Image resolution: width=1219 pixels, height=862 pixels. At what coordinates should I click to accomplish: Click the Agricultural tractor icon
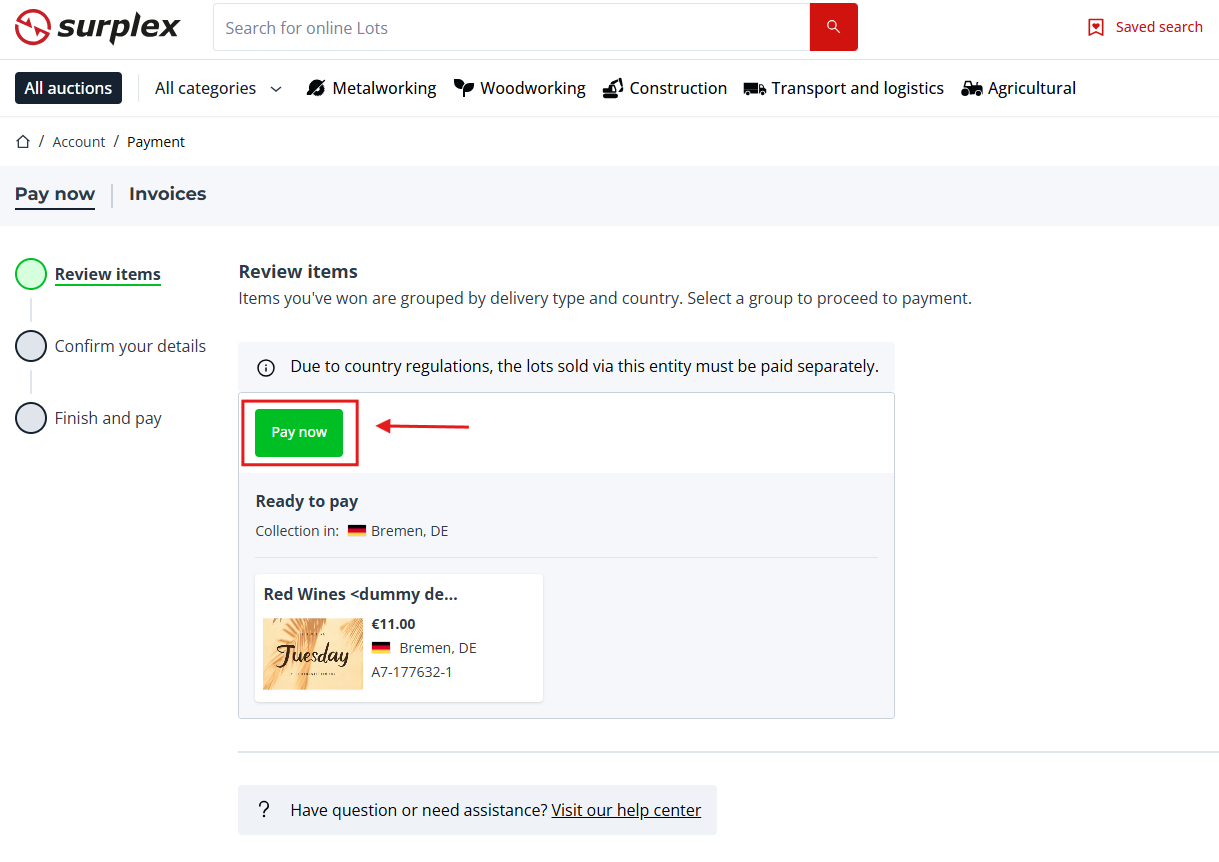[x=972, y=88]
